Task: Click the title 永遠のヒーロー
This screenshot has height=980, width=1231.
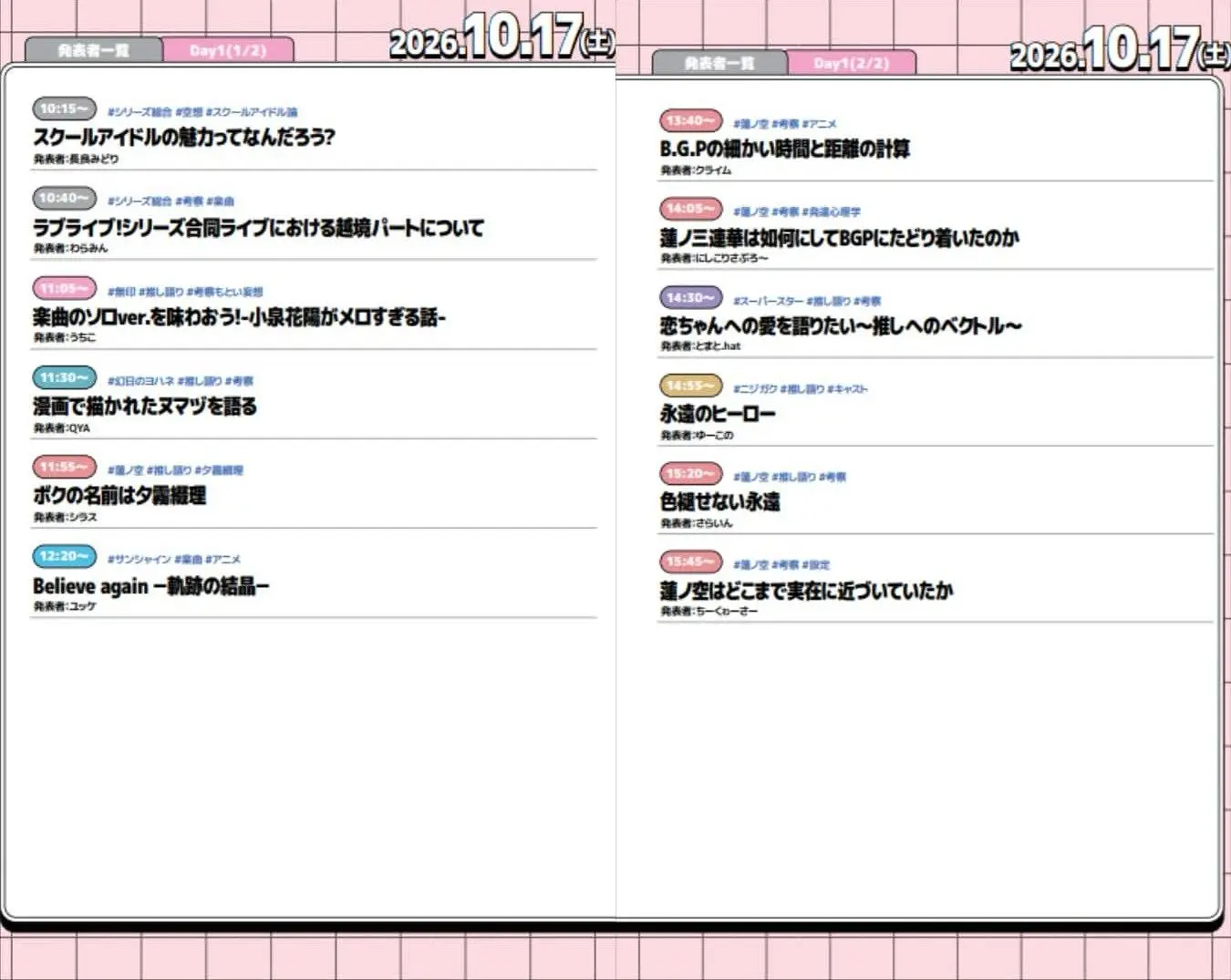Action: point(718,414)
